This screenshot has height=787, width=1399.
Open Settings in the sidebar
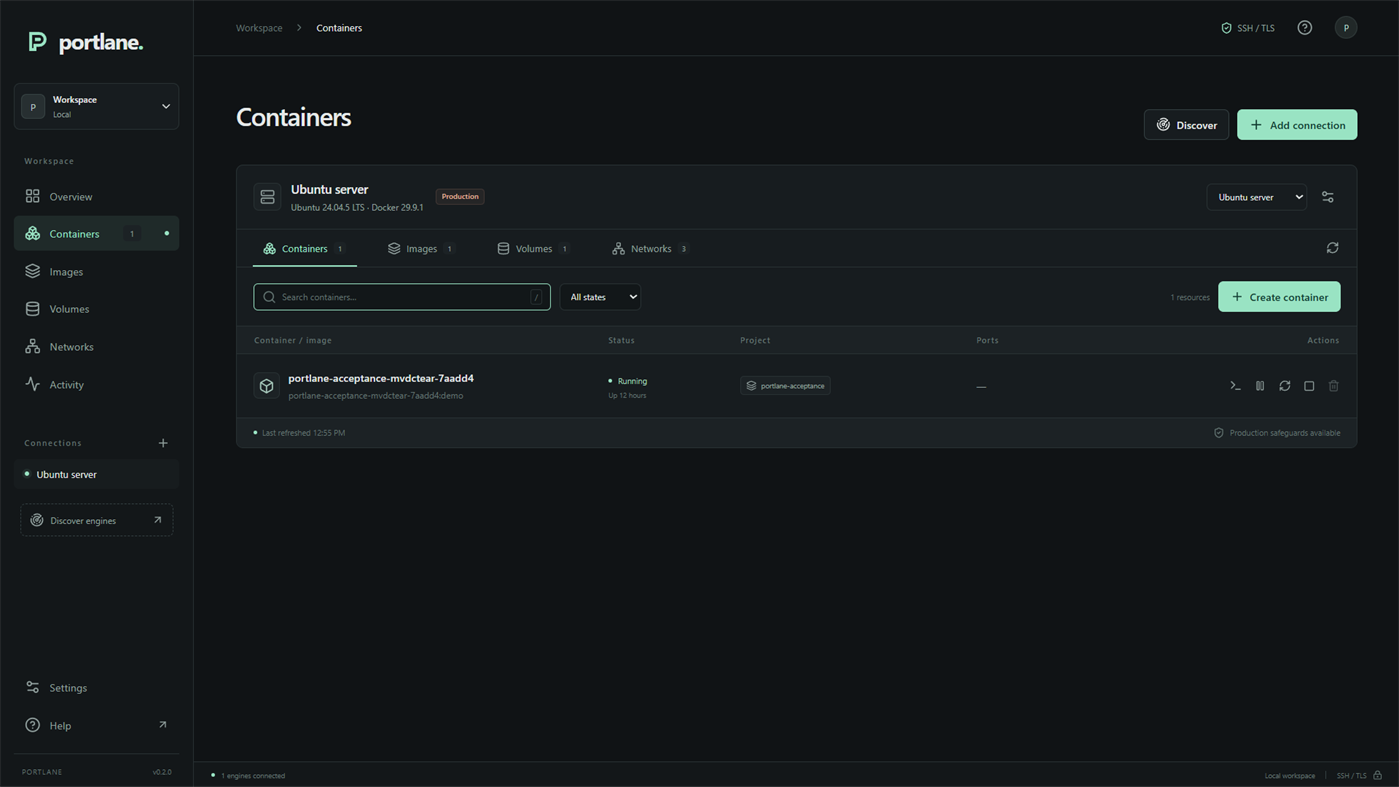(96, 688)
